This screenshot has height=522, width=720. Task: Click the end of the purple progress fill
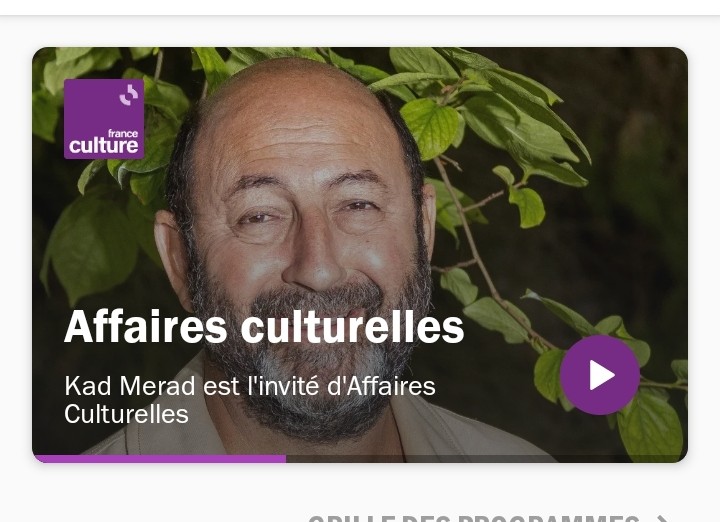point(285,459)
